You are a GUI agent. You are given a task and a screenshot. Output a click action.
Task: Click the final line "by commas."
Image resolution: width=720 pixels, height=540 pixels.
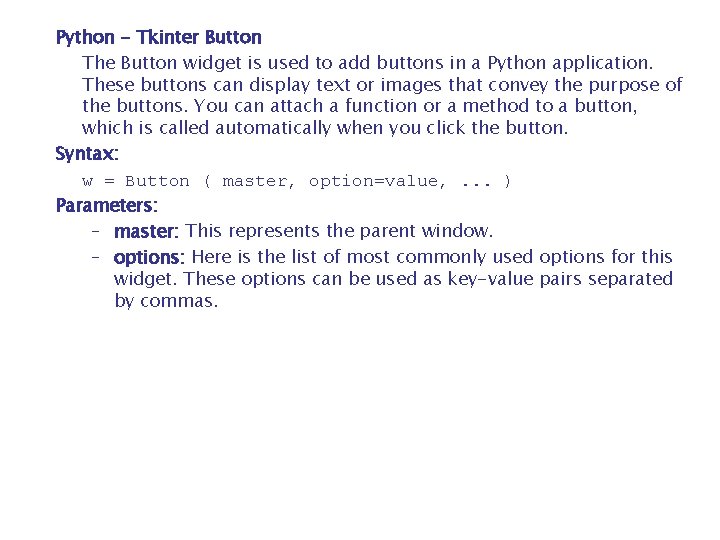click(x=165, y=301)
